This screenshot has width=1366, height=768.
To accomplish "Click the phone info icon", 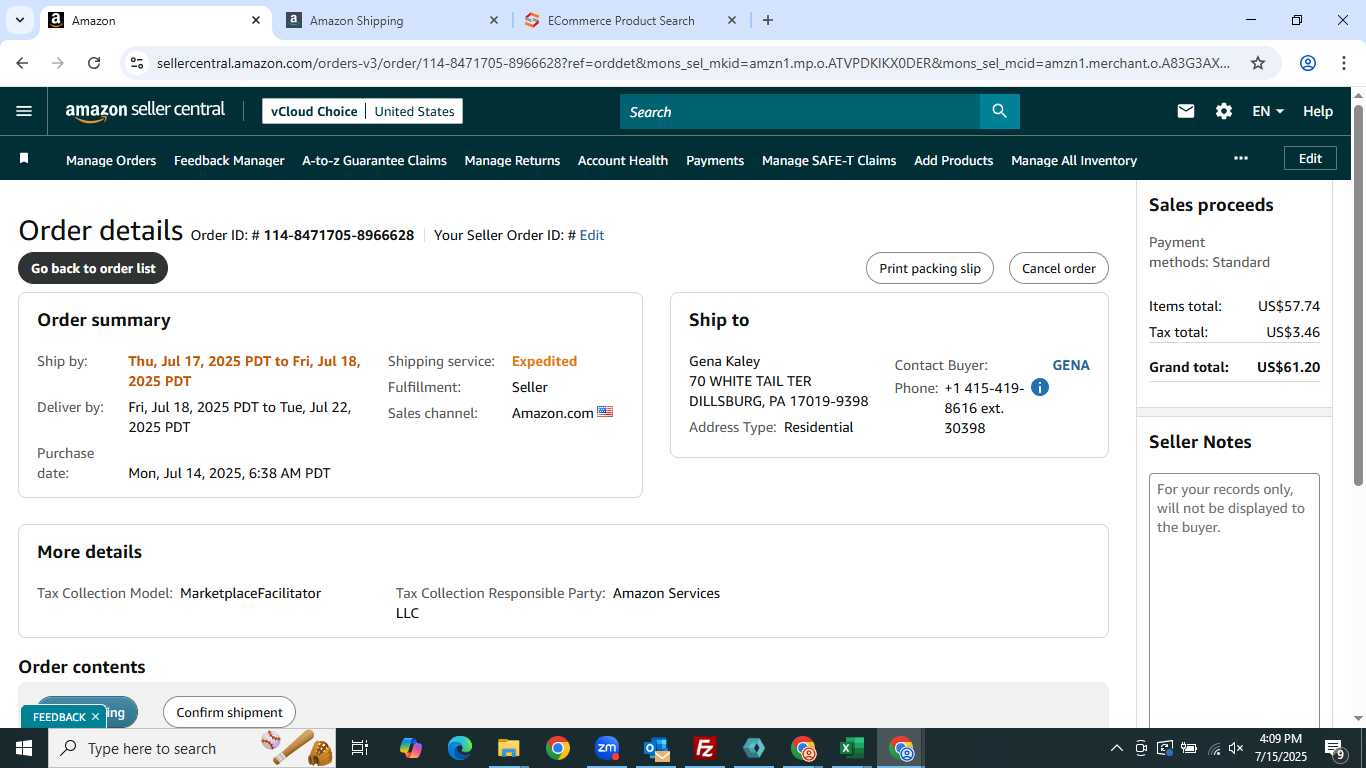I will (1040, 387).
